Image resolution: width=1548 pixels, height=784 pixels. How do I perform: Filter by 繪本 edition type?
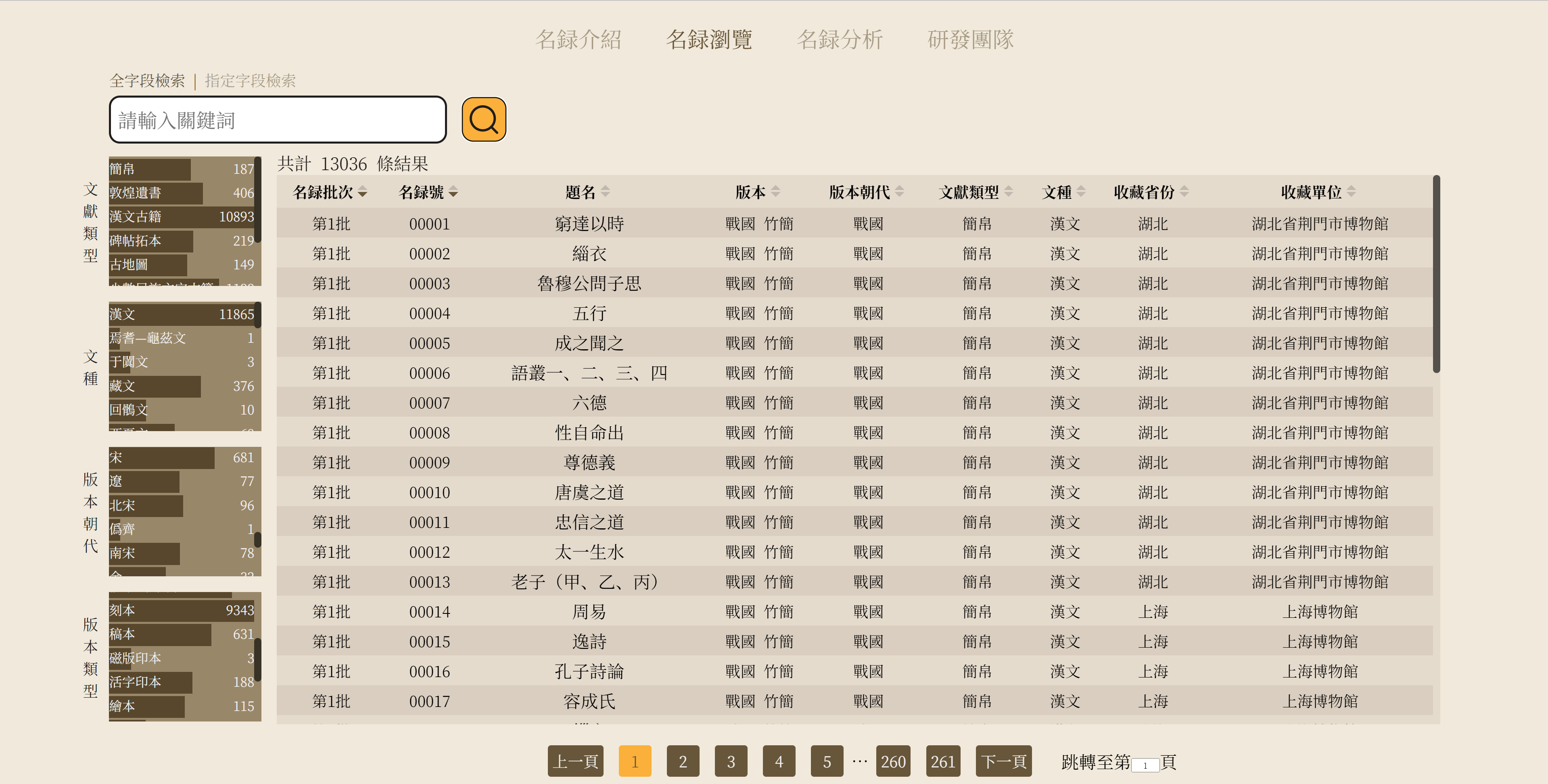[182, 707]
